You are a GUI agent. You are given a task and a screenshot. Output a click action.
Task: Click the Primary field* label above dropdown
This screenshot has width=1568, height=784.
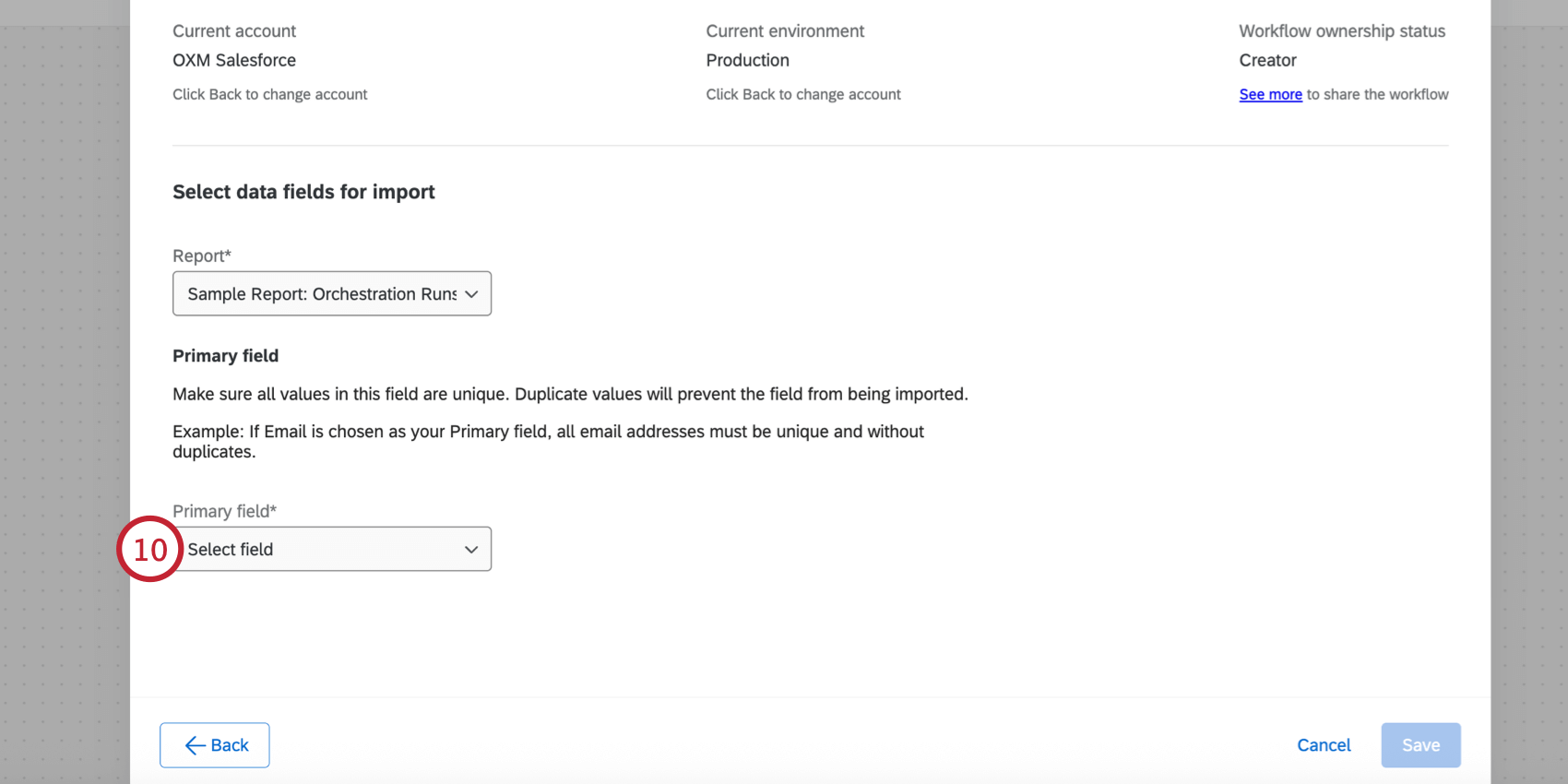[x=224, y=511]
